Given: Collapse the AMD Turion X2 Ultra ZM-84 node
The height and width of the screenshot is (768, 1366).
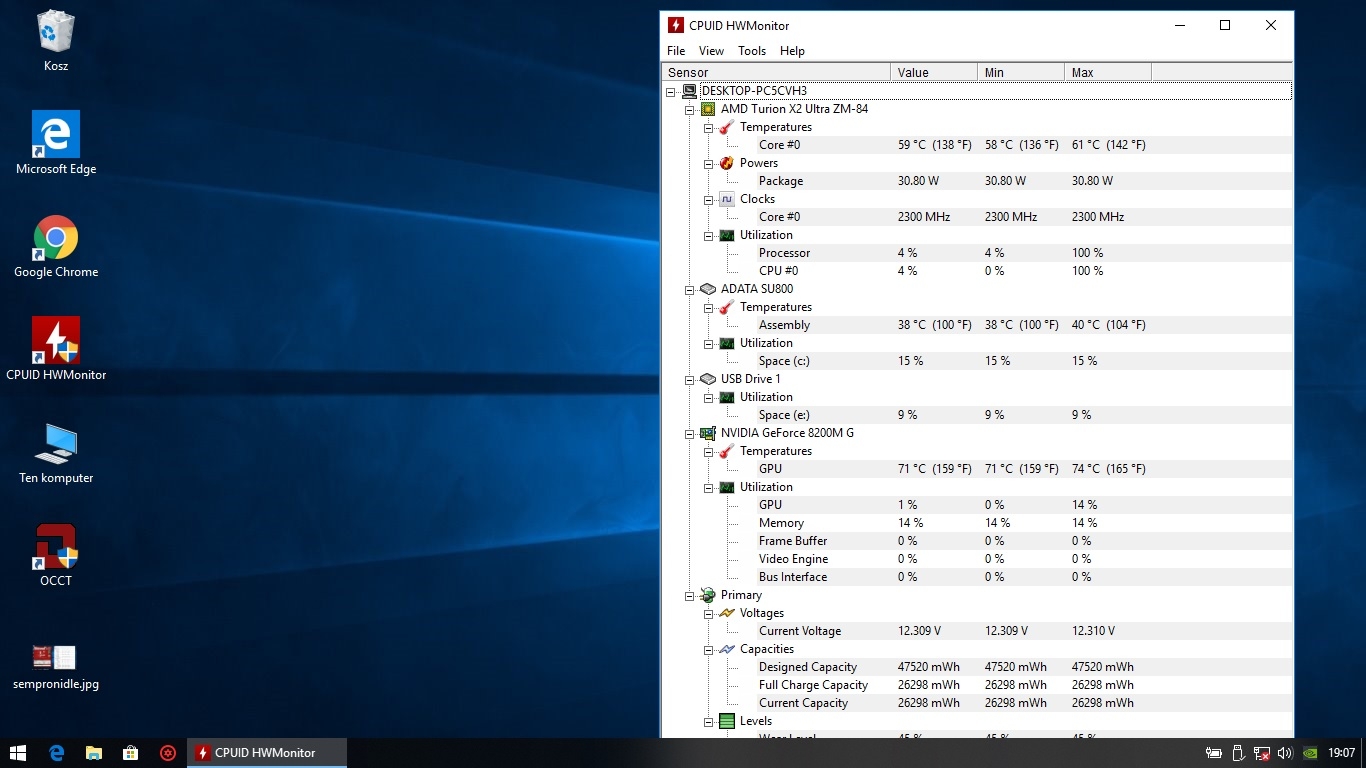Looking at the screenshot, I should point(689,109).
